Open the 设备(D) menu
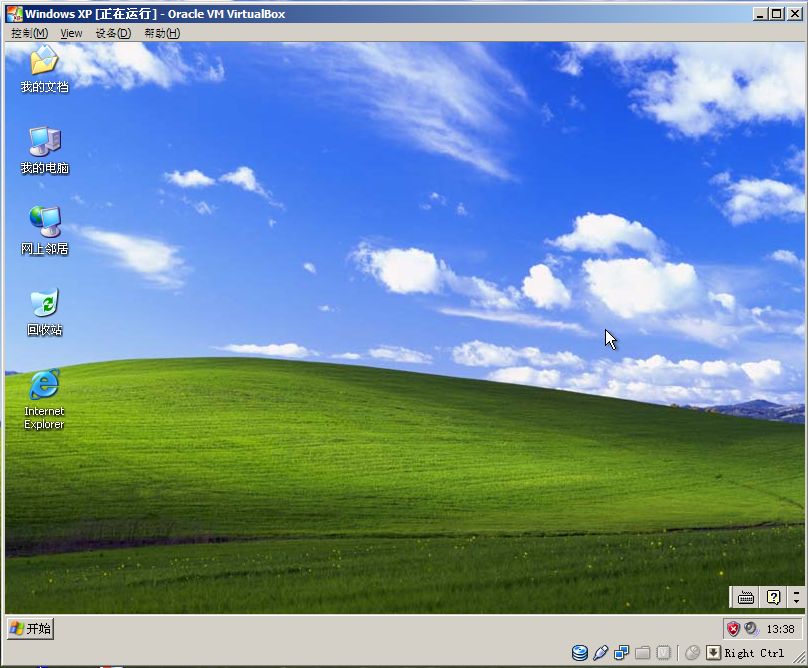Viewport: 808px width, 668px height. coord(113,33)
